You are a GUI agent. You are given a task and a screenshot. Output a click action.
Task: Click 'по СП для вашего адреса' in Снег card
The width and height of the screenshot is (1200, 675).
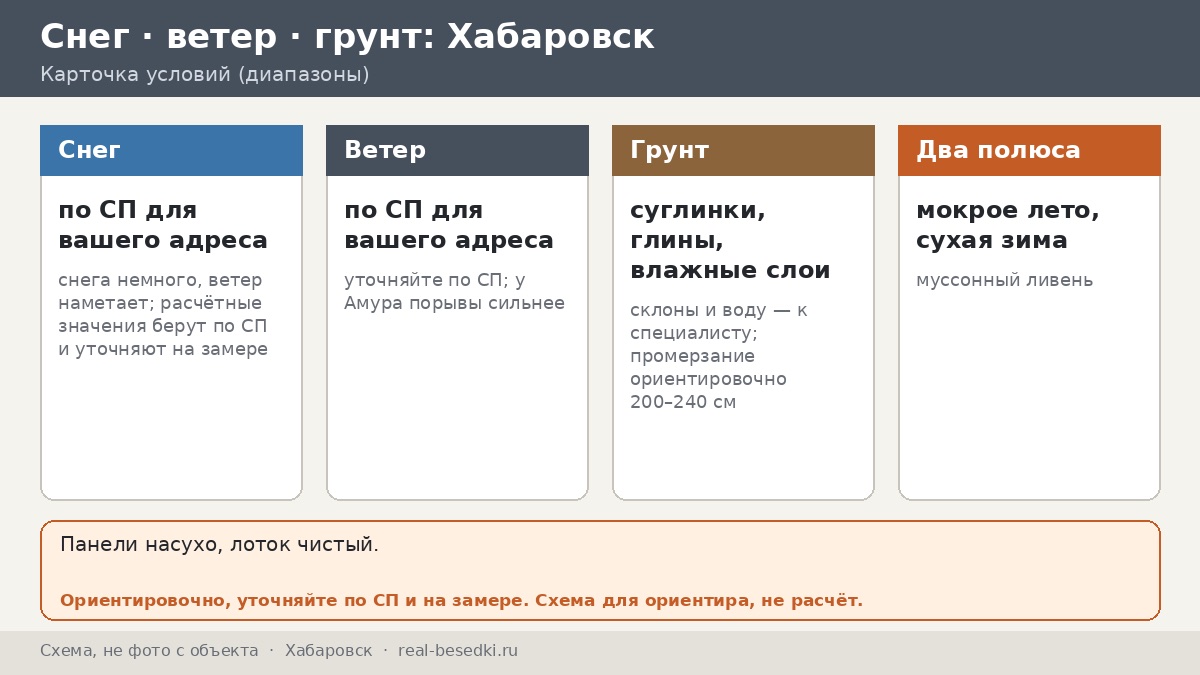coord(163,225)
